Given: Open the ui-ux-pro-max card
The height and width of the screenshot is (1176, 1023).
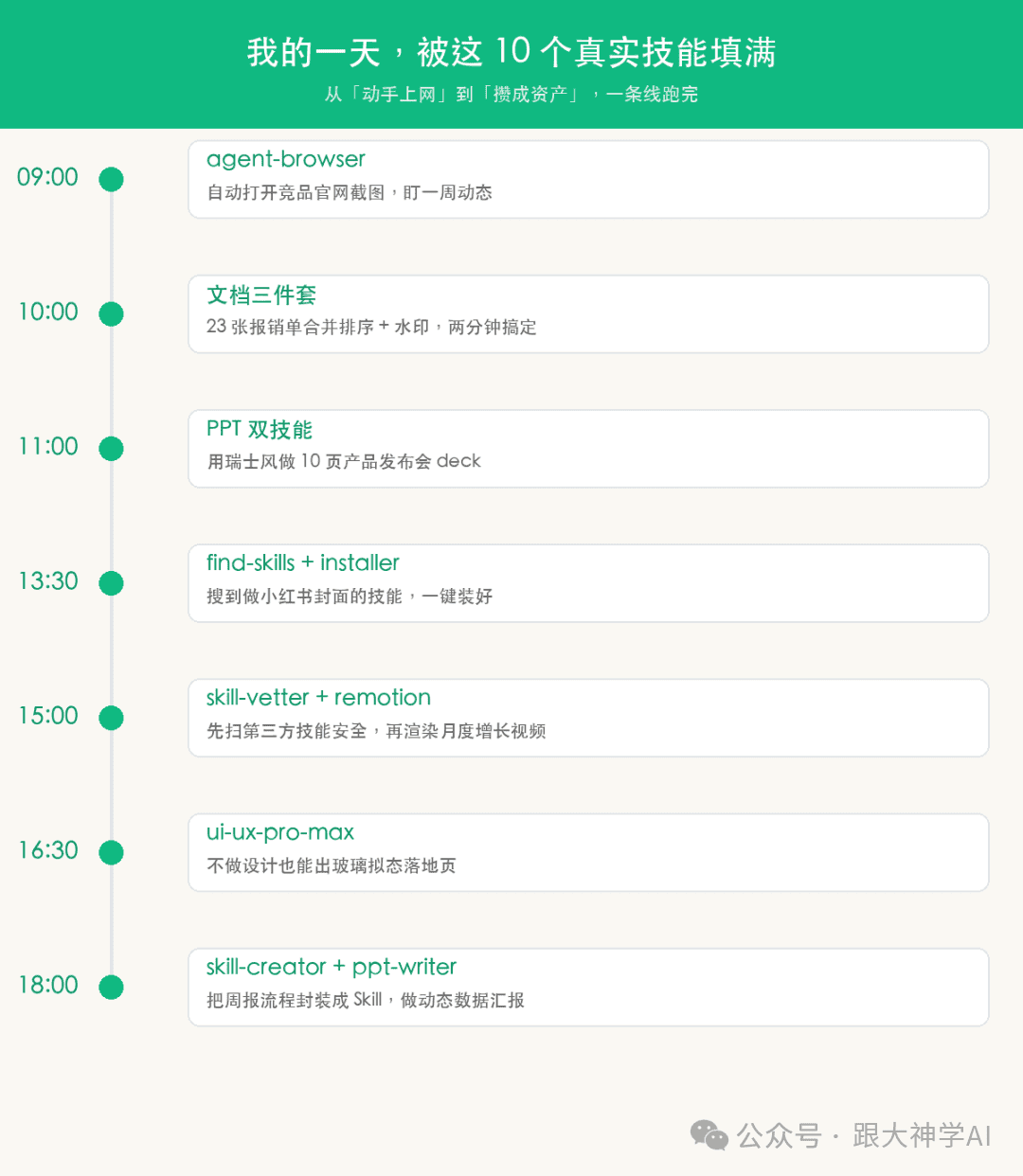Looking at the screenshot, I should (x=588, y=852).
